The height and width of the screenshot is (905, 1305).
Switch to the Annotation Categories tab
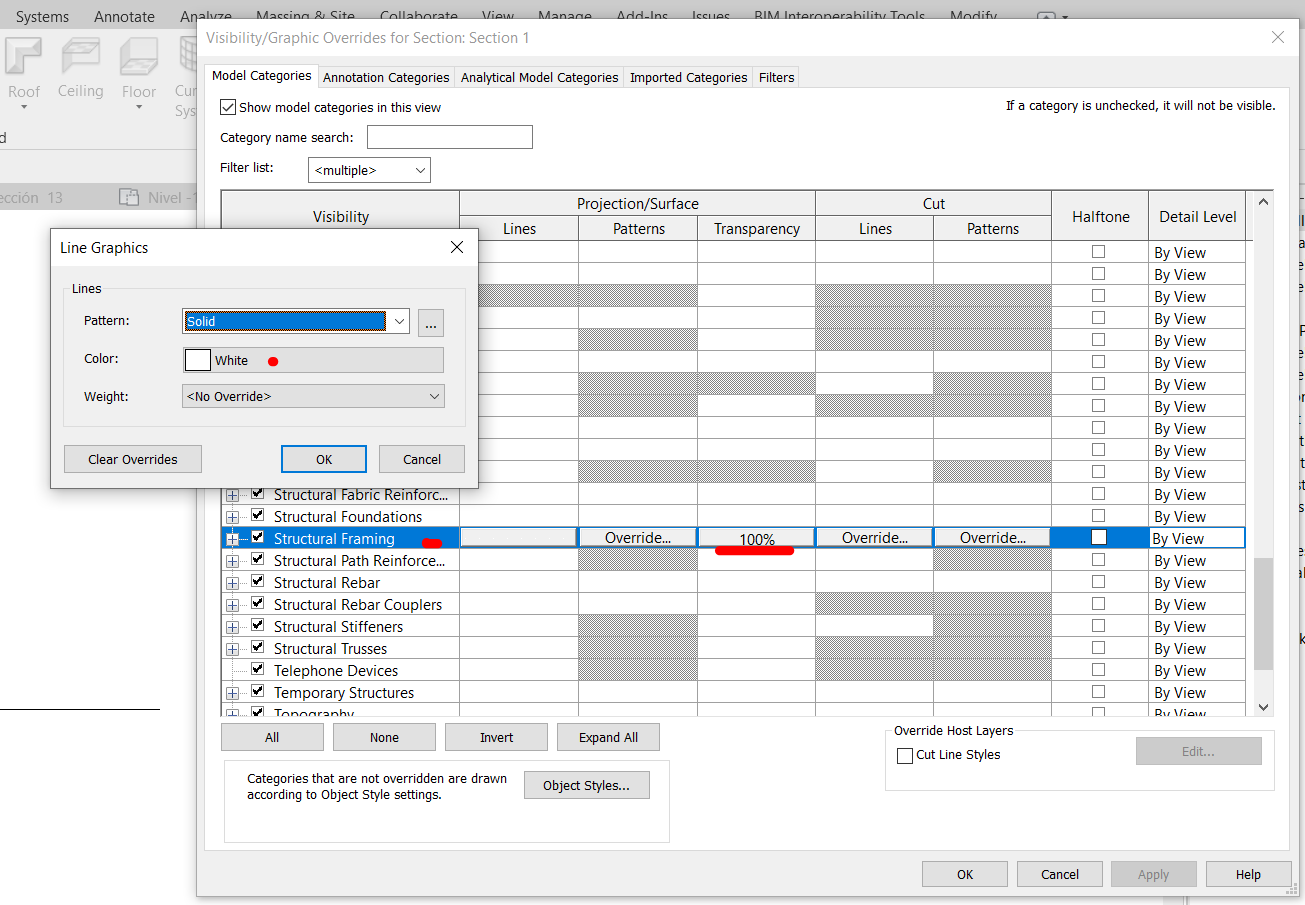[x=386, y=76]
